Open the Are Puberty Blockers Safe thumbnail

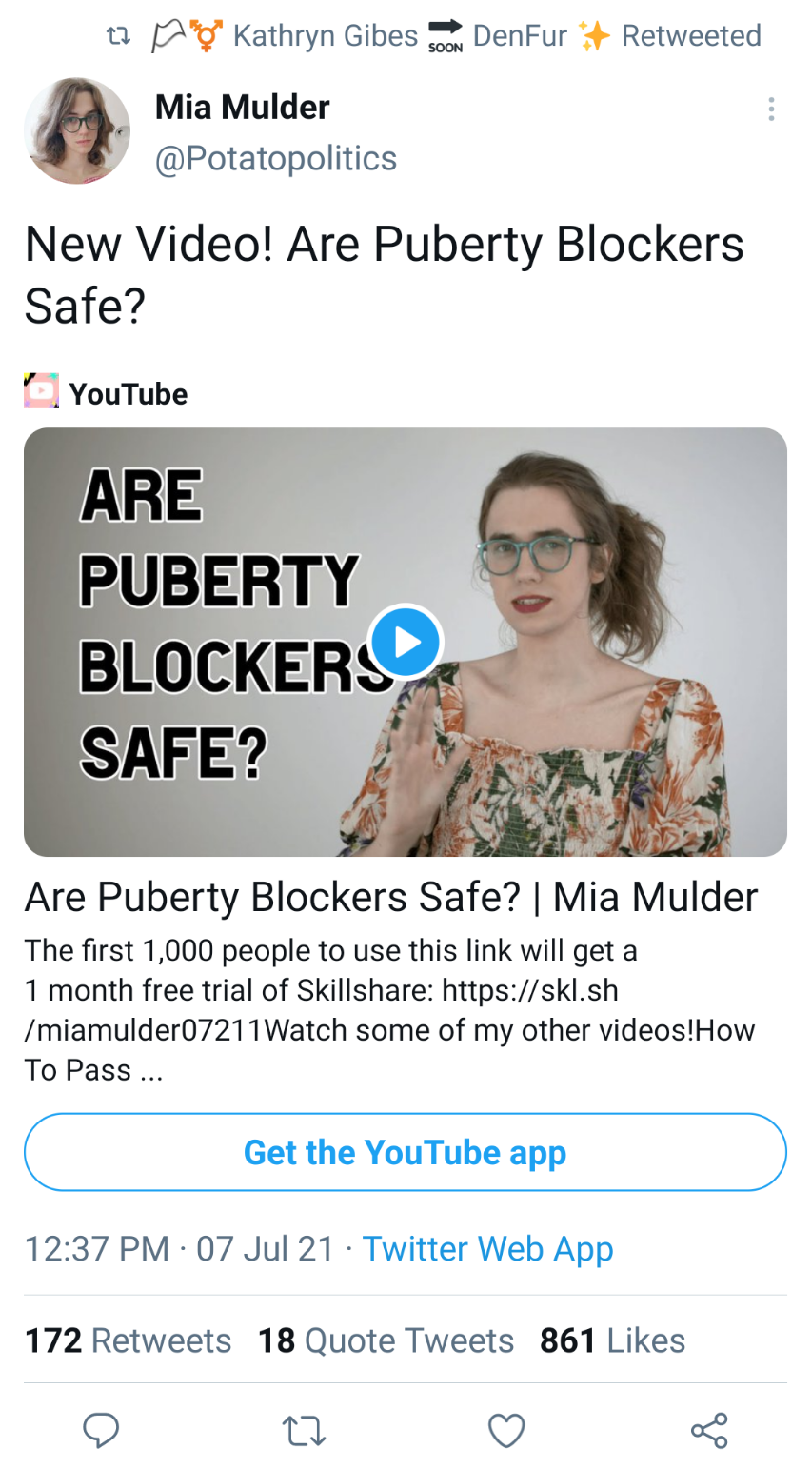[x=406, y=642]
